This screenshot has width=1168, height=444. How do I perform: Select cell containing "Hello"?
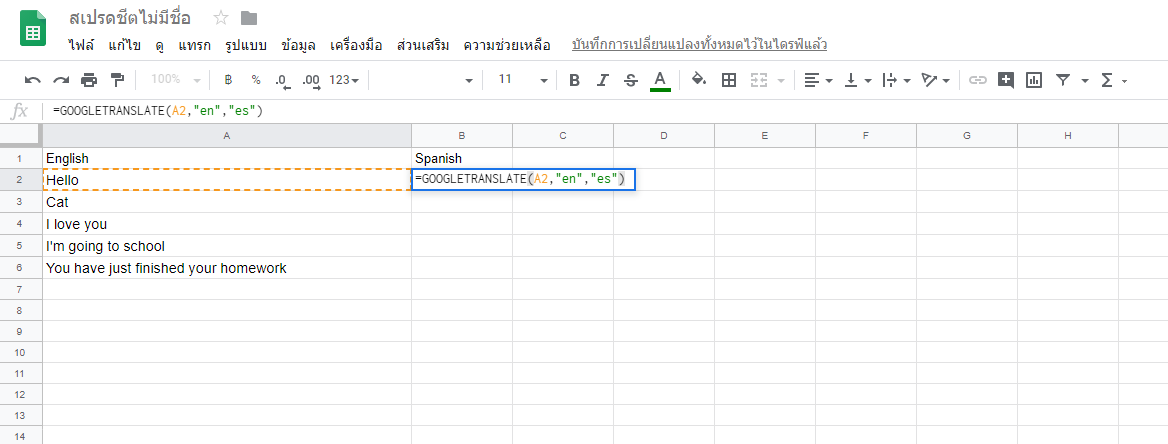227,180
